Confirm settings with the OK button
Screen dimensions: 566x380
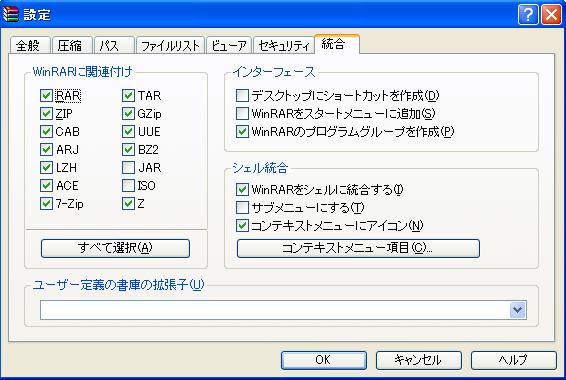coord(324,360)
